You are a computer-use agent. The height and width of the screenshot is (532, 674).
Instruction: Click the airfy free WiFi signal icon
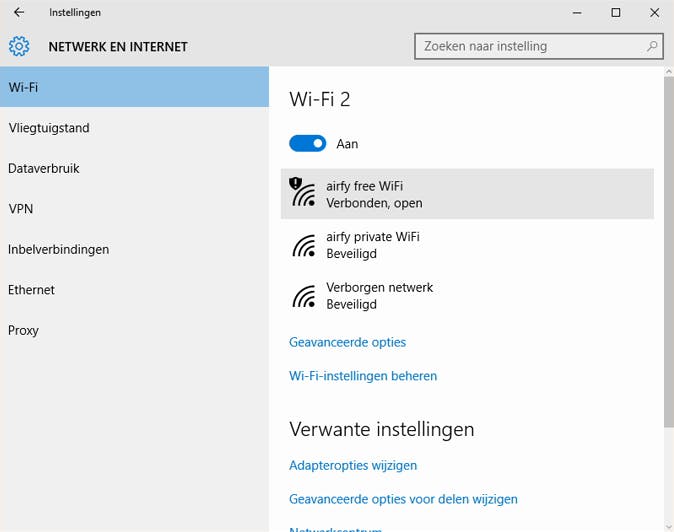303,193
